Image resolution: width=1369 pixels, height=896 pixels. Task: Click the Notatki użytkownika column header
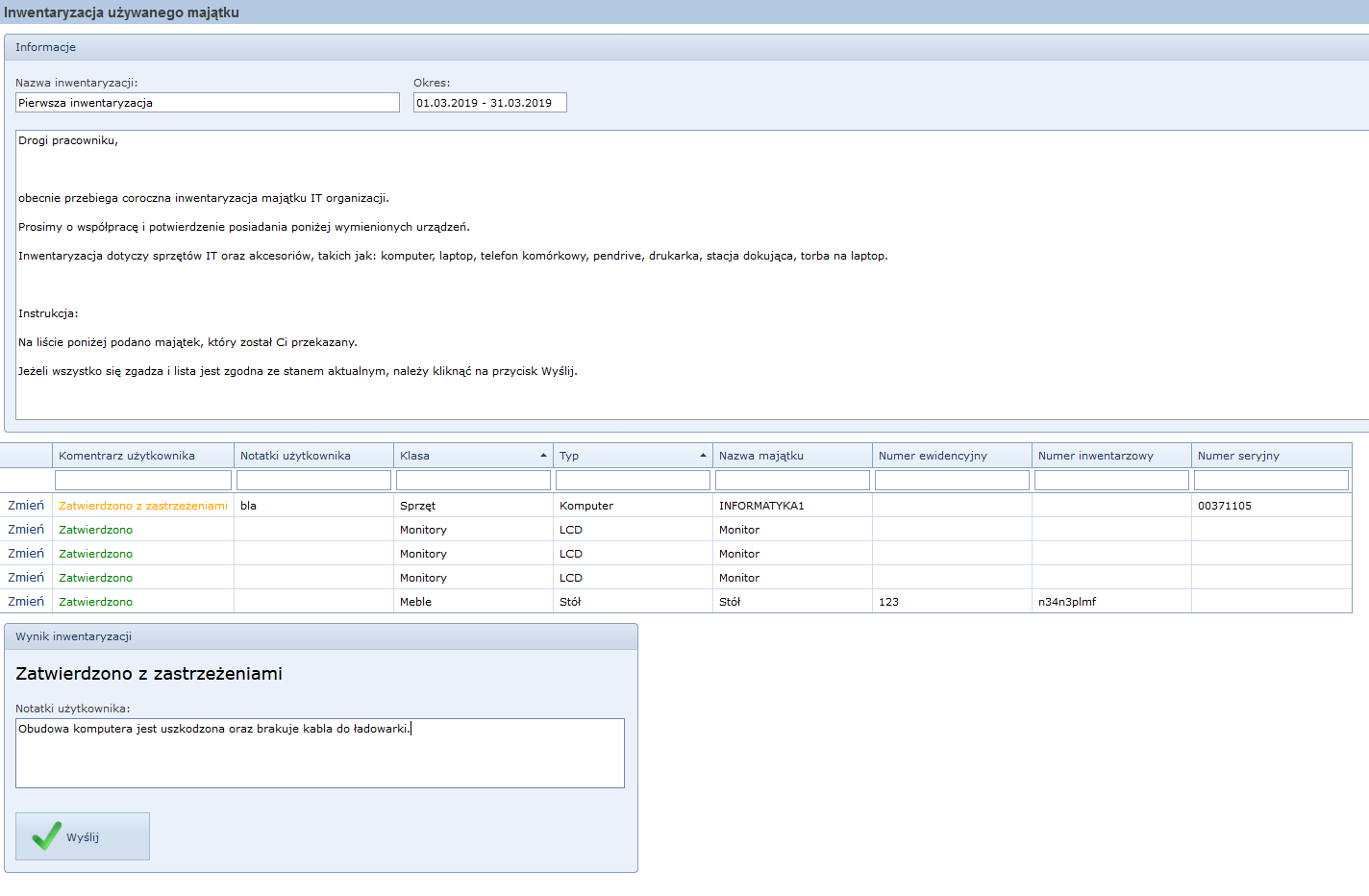point(314,456)
